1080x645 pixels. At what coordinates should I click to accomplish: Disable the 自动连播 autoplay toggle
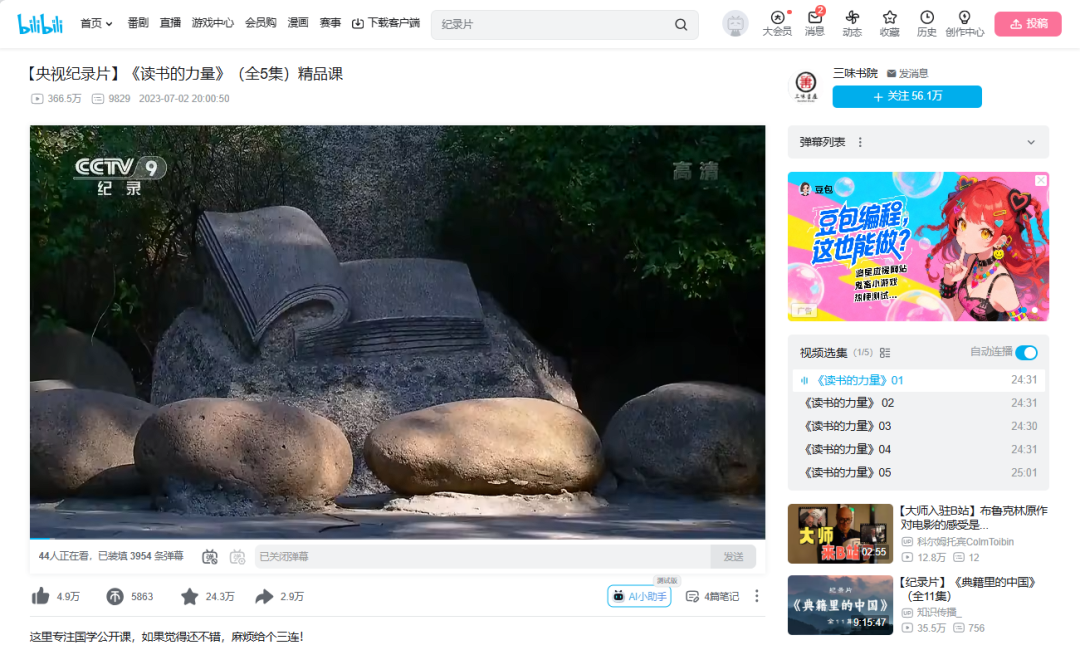1028,353
